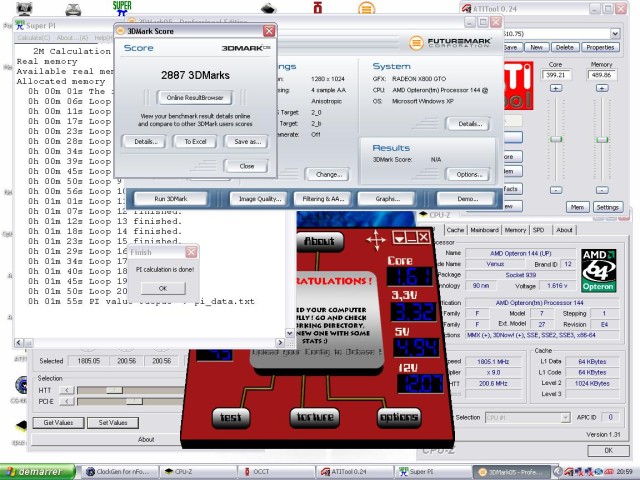Click Futuremark logo icon in 3DMark05
640x480 pixels.
416,43
